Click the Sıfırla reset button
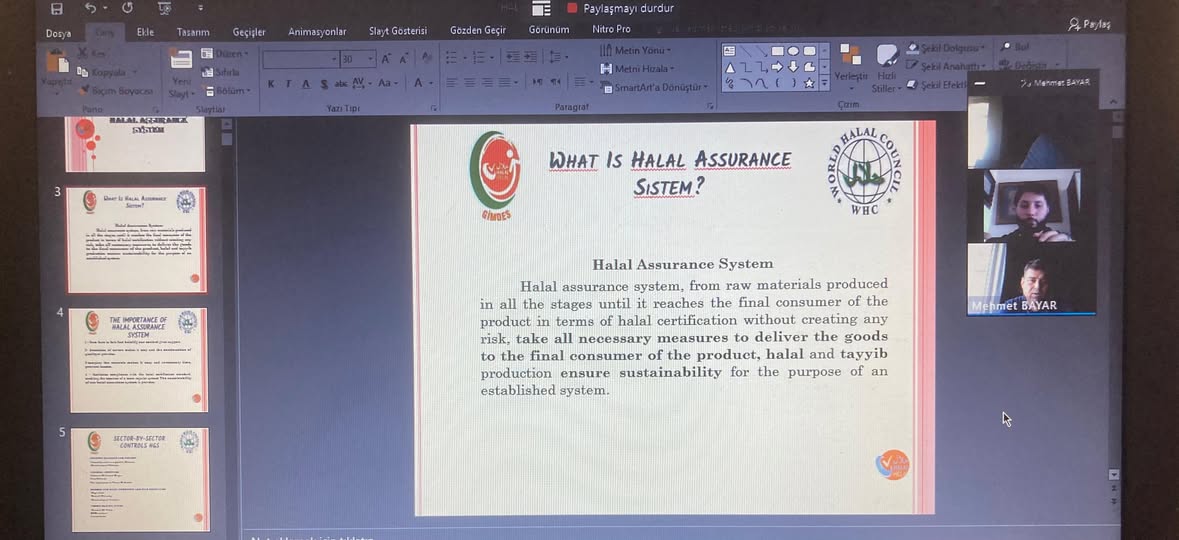This screenshot has height=540, width=1179. click(220, 72)
